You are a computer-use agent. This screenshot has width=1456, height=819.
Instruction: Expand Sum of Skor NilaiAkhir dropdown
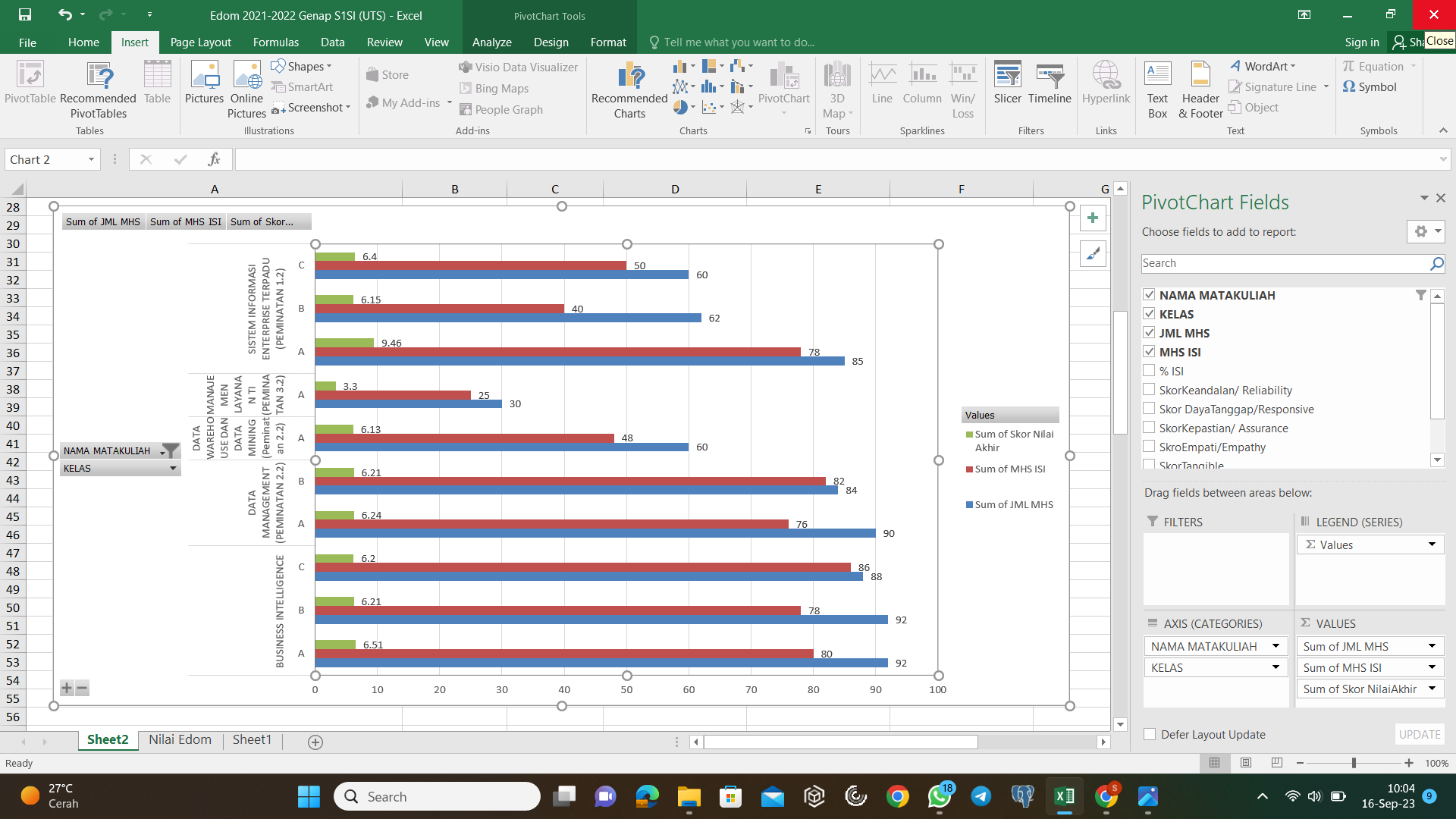[1432, 689]
